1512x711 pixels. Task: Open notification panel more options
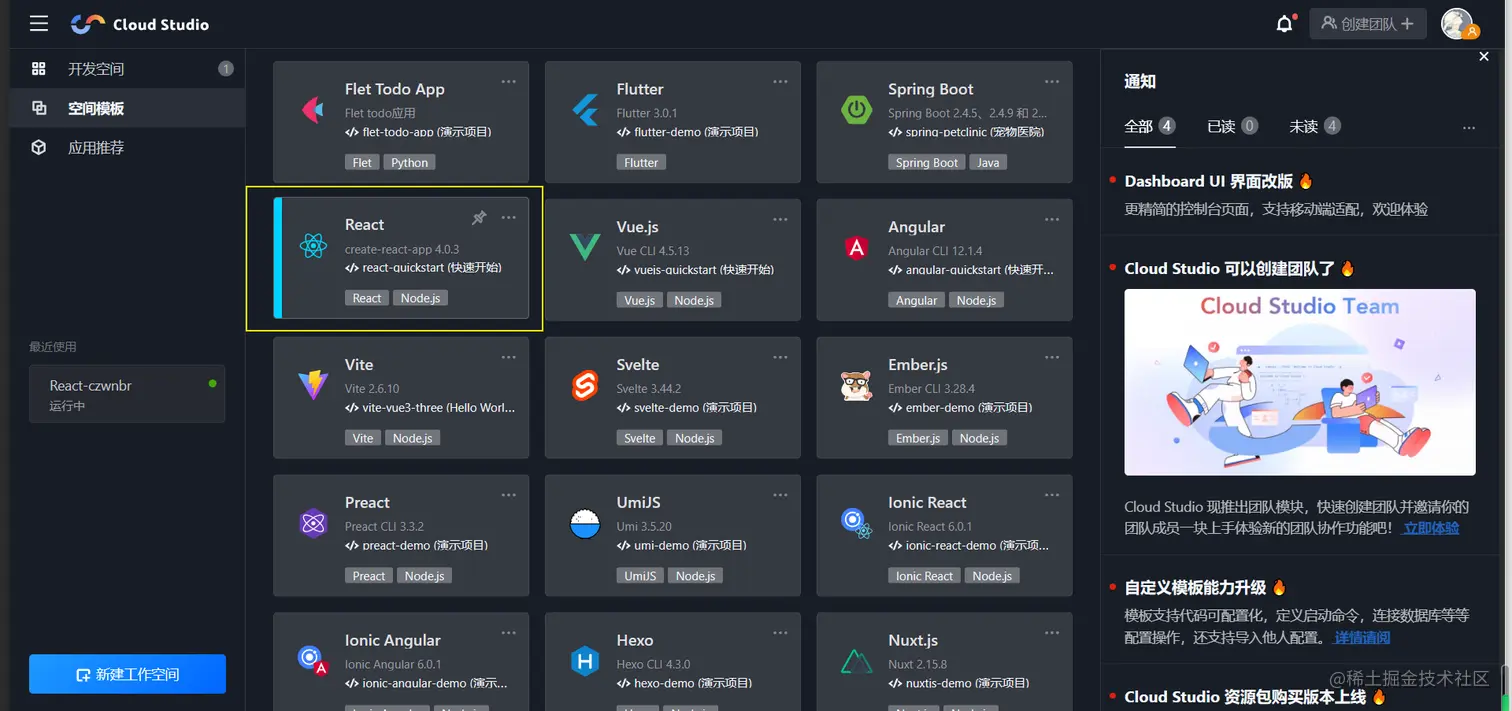(x=1468, y=128)
